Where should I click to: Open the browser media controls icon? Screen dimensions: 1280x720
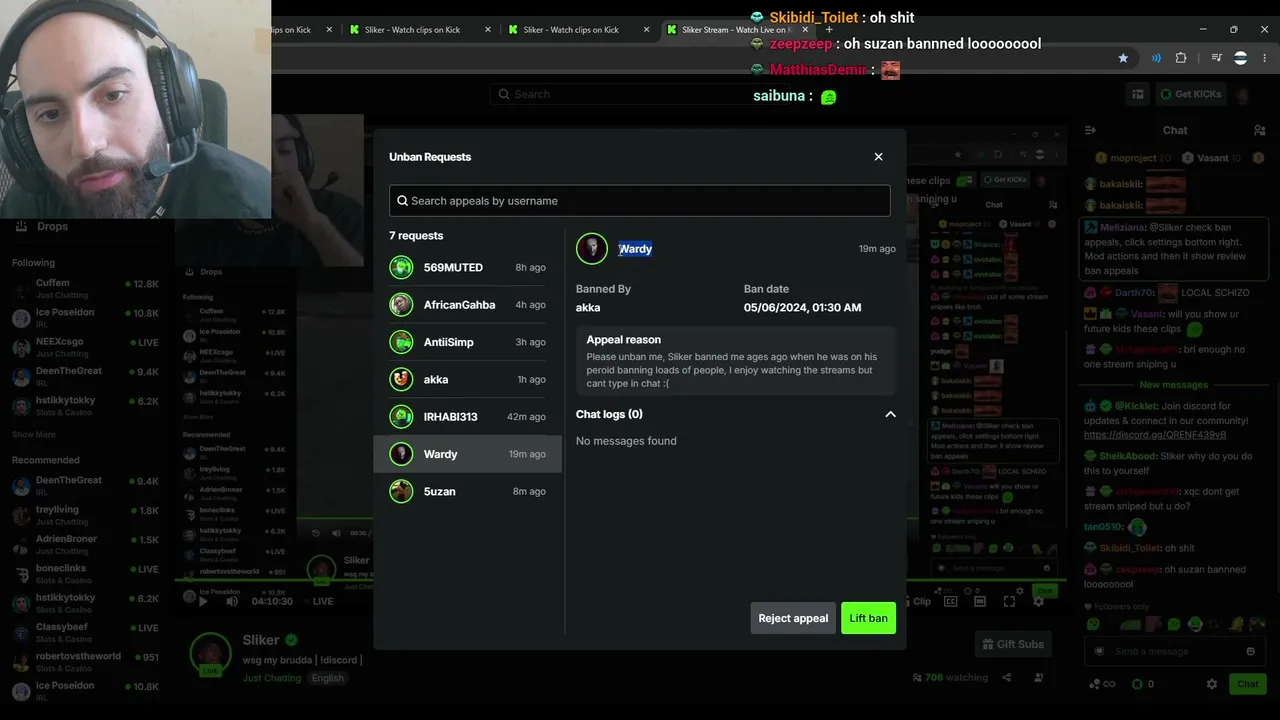coord(1216,58)
